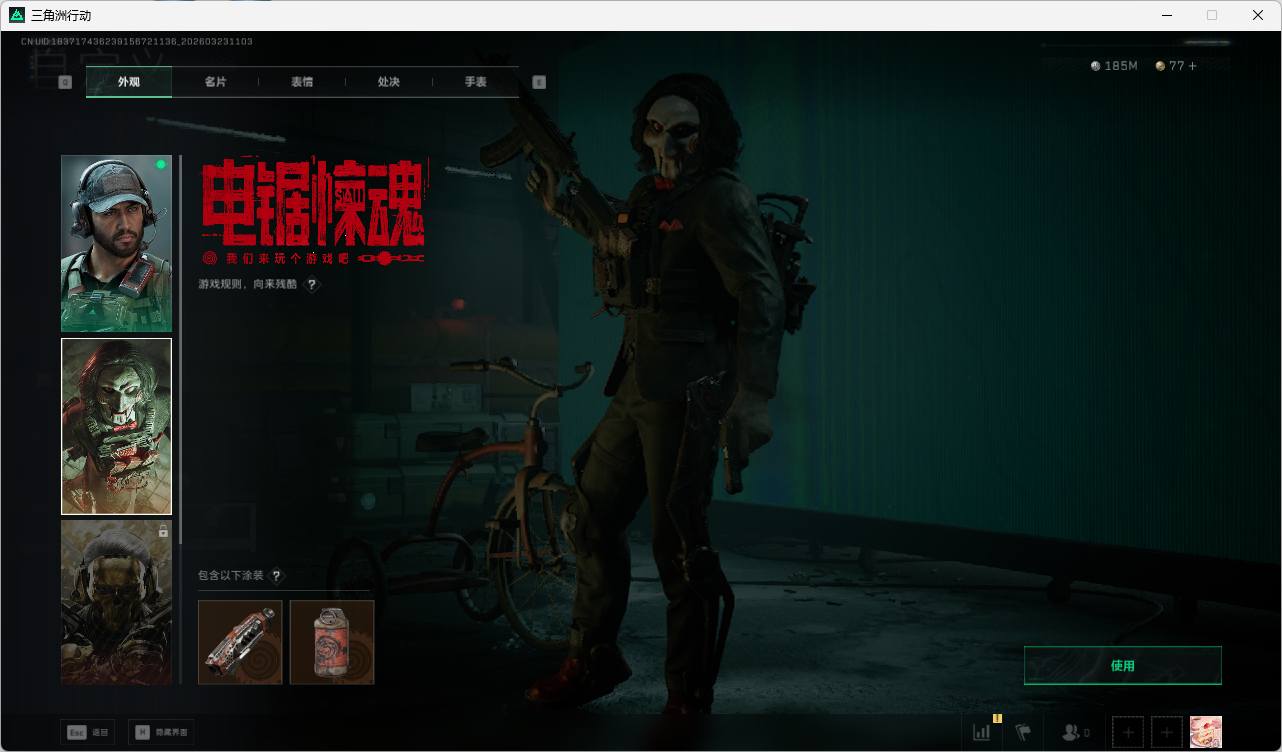The height and width of the screenshot is (752, 1282).
Task: Open the player avatar portrait
Action: tap(1206, 732)
